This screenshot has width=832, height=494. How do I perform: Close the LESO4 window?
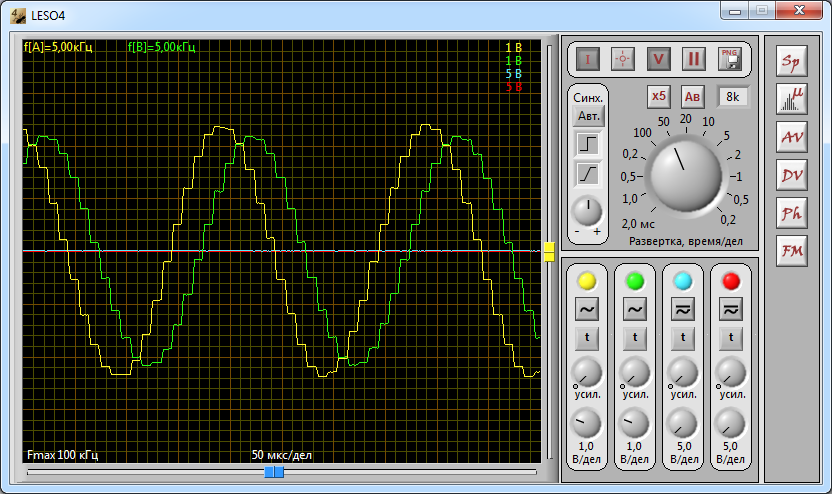(799, 10)
